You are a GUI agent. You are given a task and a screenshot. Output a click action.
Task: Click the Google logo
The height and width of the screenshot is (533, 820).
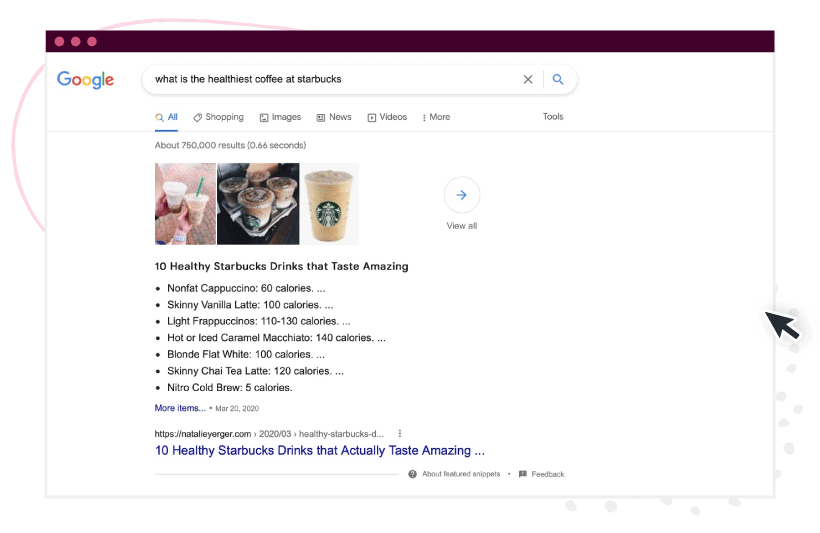(x=85, y=80)
